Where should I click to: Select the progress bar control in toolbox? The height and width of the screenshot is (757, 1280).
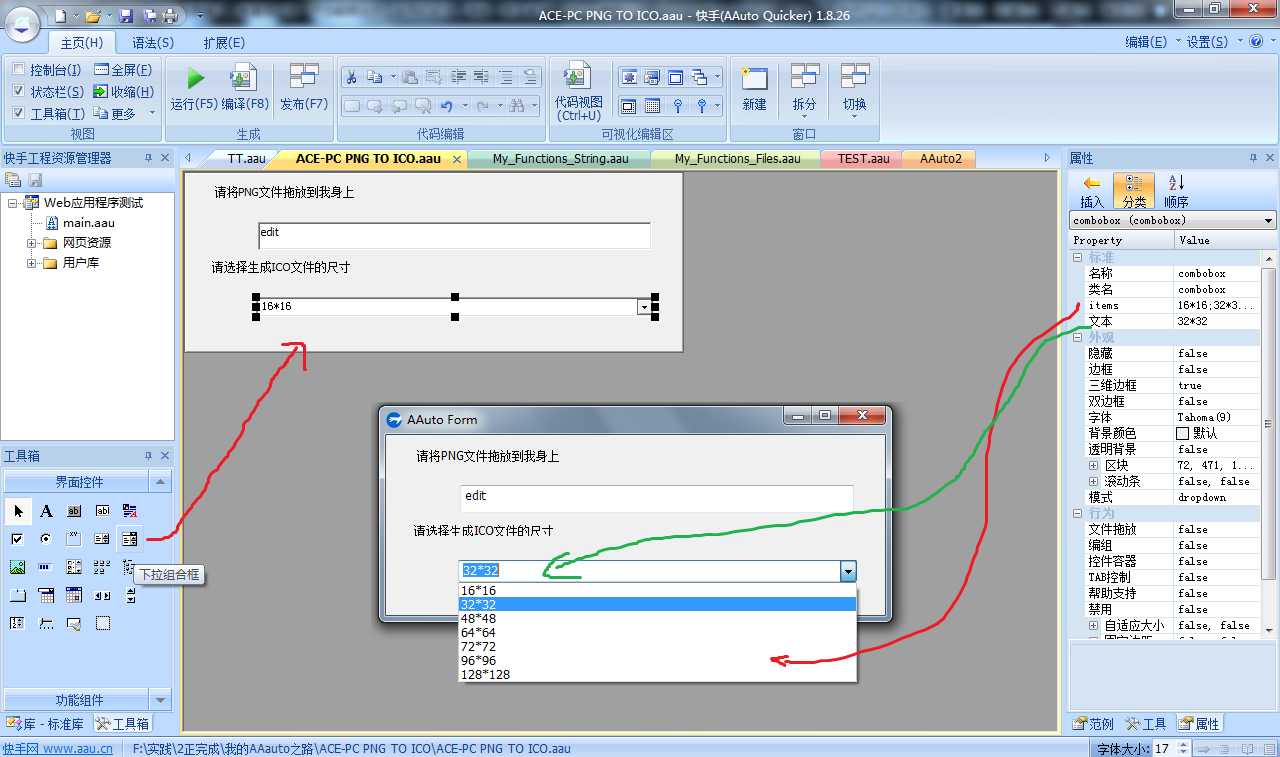click(x=46, y=567)
